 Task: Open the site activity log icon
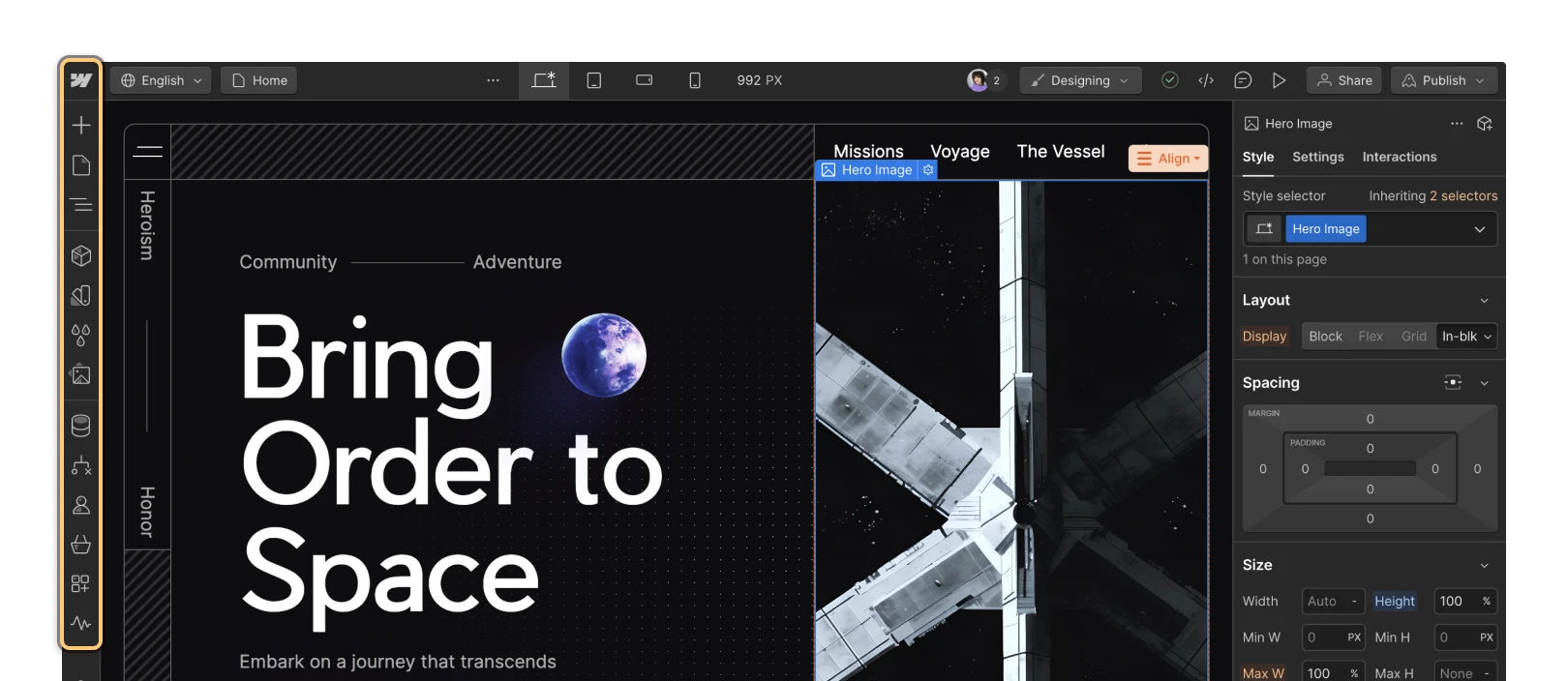[81, 623]
